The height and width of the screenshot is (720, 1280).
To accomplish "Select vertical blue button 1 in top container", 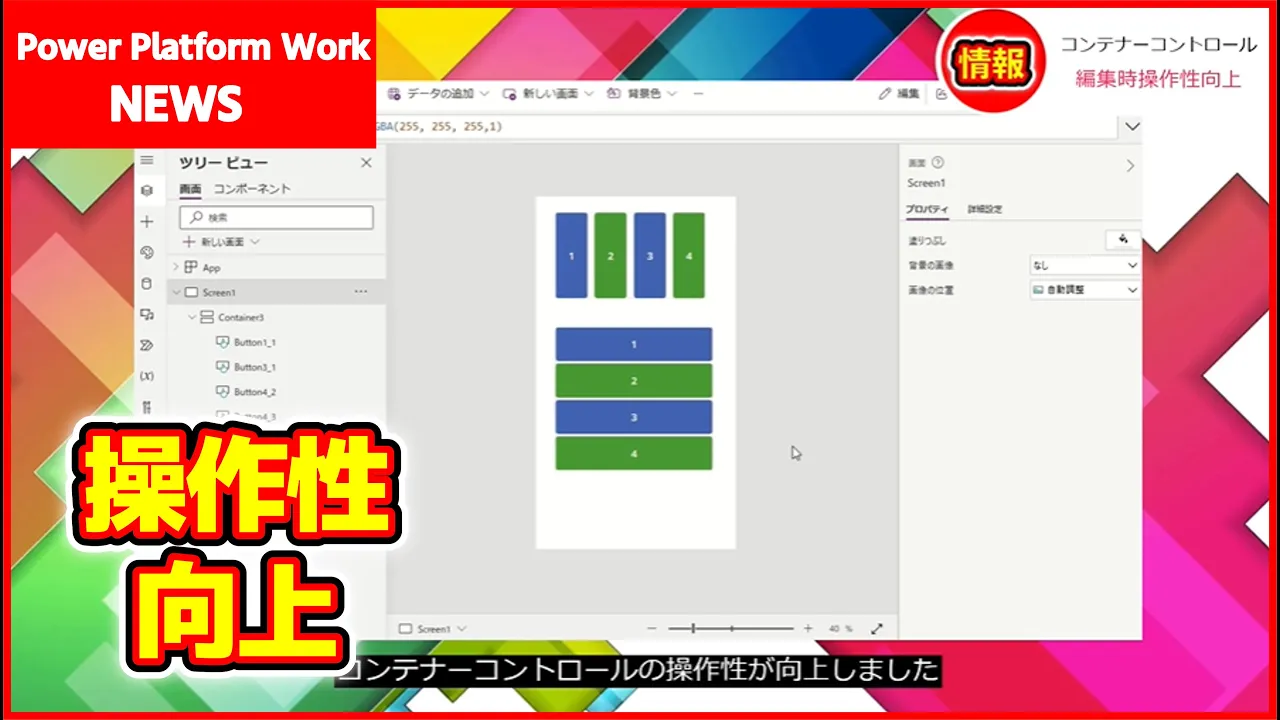I will 572,255.
